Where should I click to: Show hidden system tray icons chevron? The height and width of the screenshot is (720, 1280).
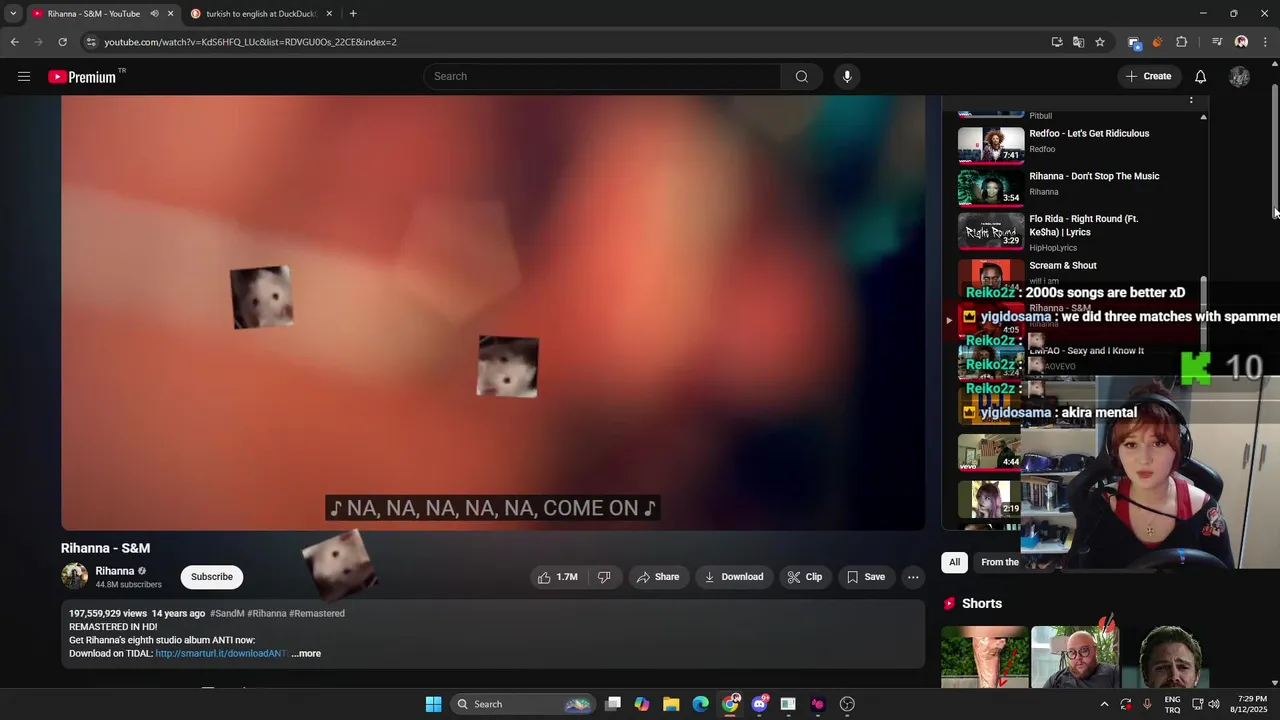1104,704
